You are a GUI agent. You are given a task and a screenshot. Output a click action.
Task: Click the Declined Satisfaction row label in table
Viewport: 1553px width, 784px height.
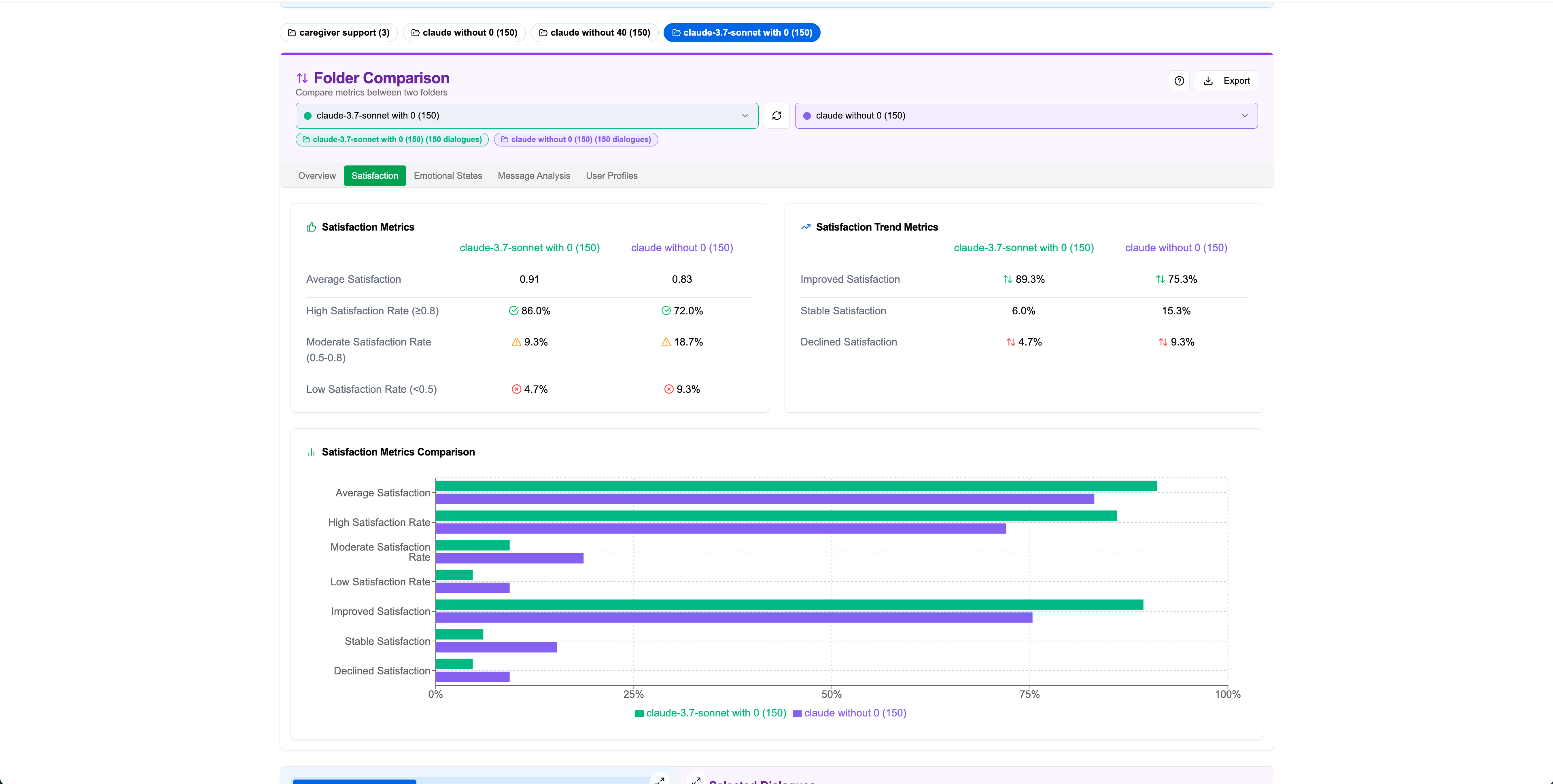(849, 342)
